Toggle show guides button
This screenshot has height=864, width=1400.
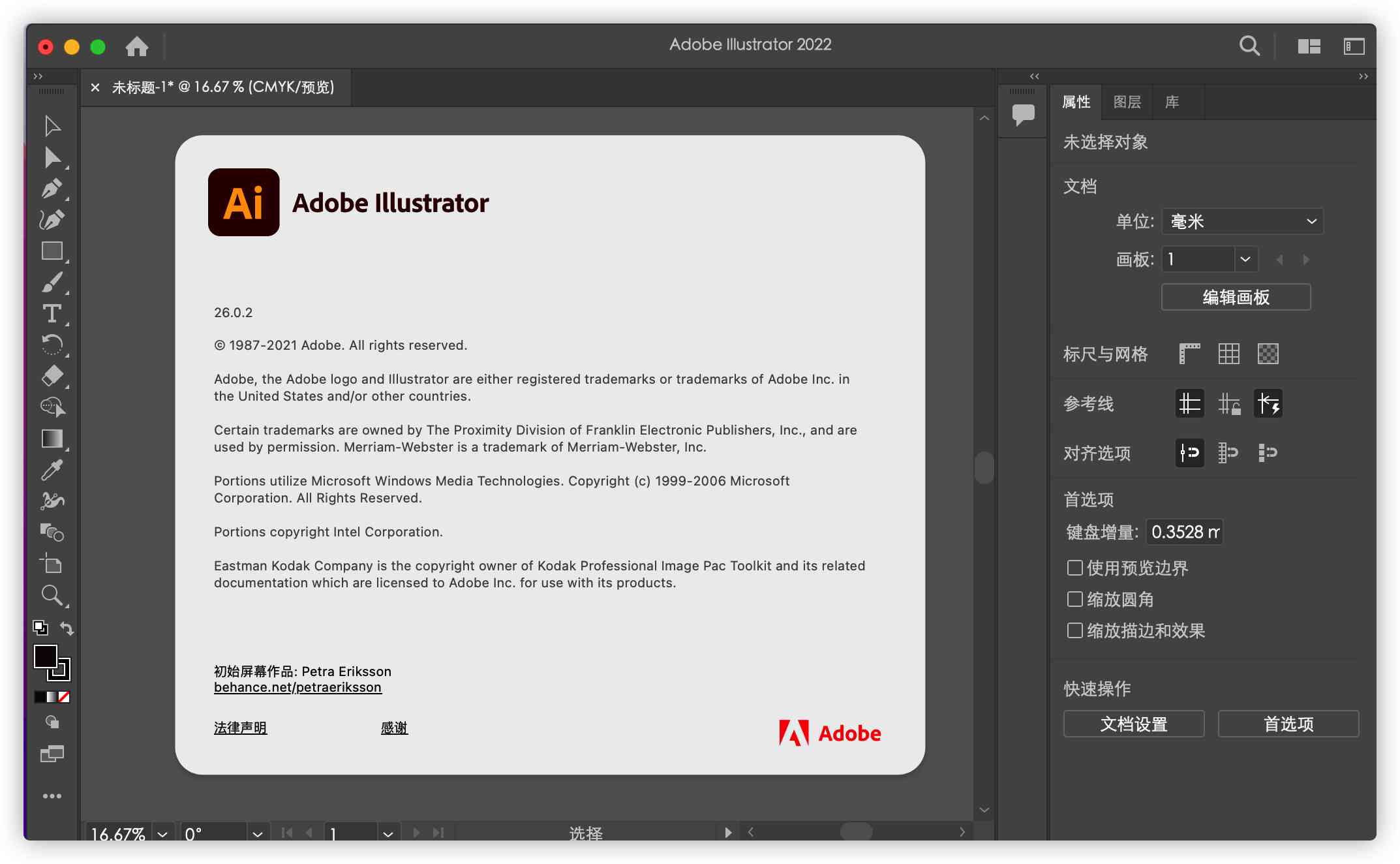coord(1190,403)
